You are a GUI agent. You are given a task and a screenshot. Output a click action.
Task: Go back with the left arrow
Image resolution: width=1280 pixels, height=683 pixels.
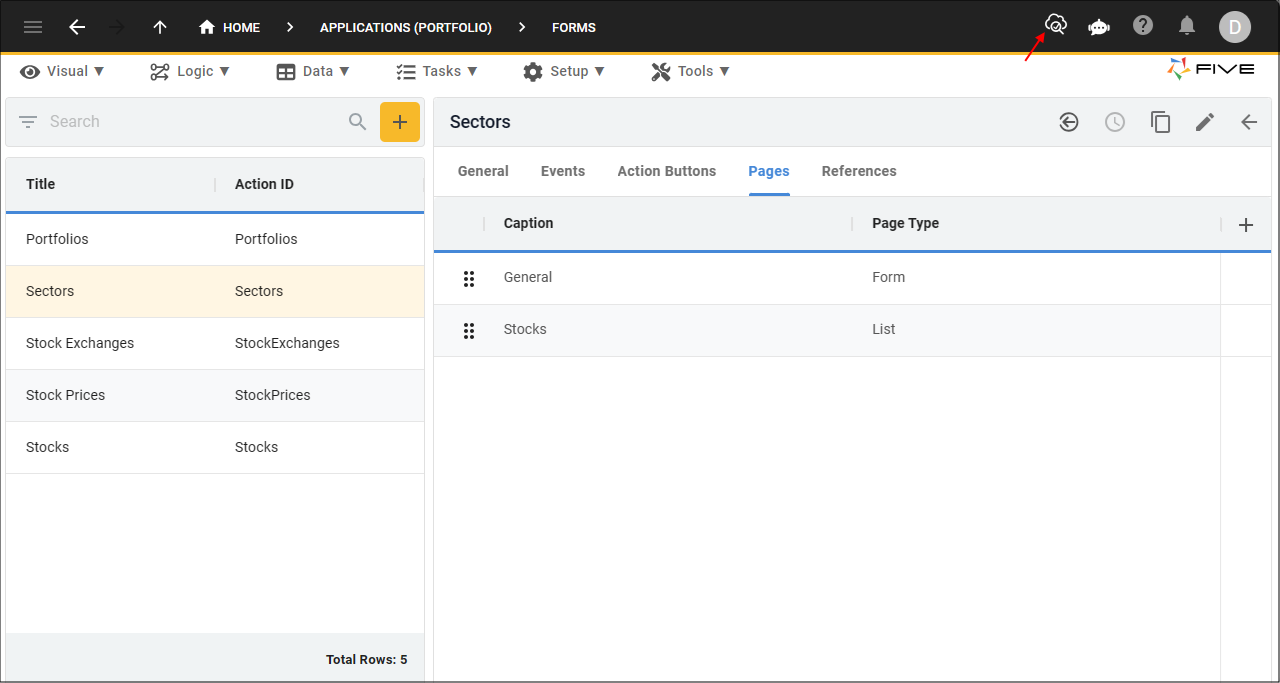tap(77, 27)
